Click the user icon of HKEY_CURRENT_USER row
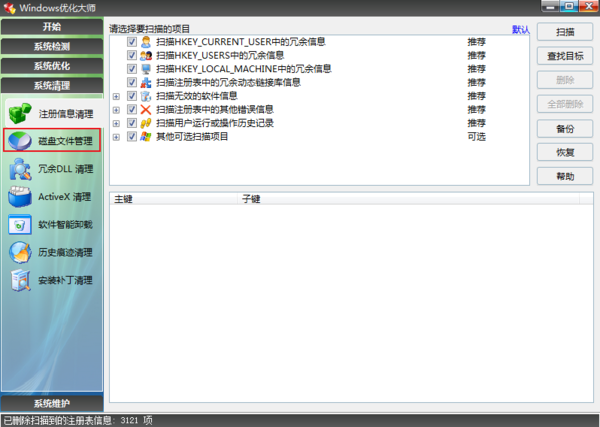 pos(146,42)
